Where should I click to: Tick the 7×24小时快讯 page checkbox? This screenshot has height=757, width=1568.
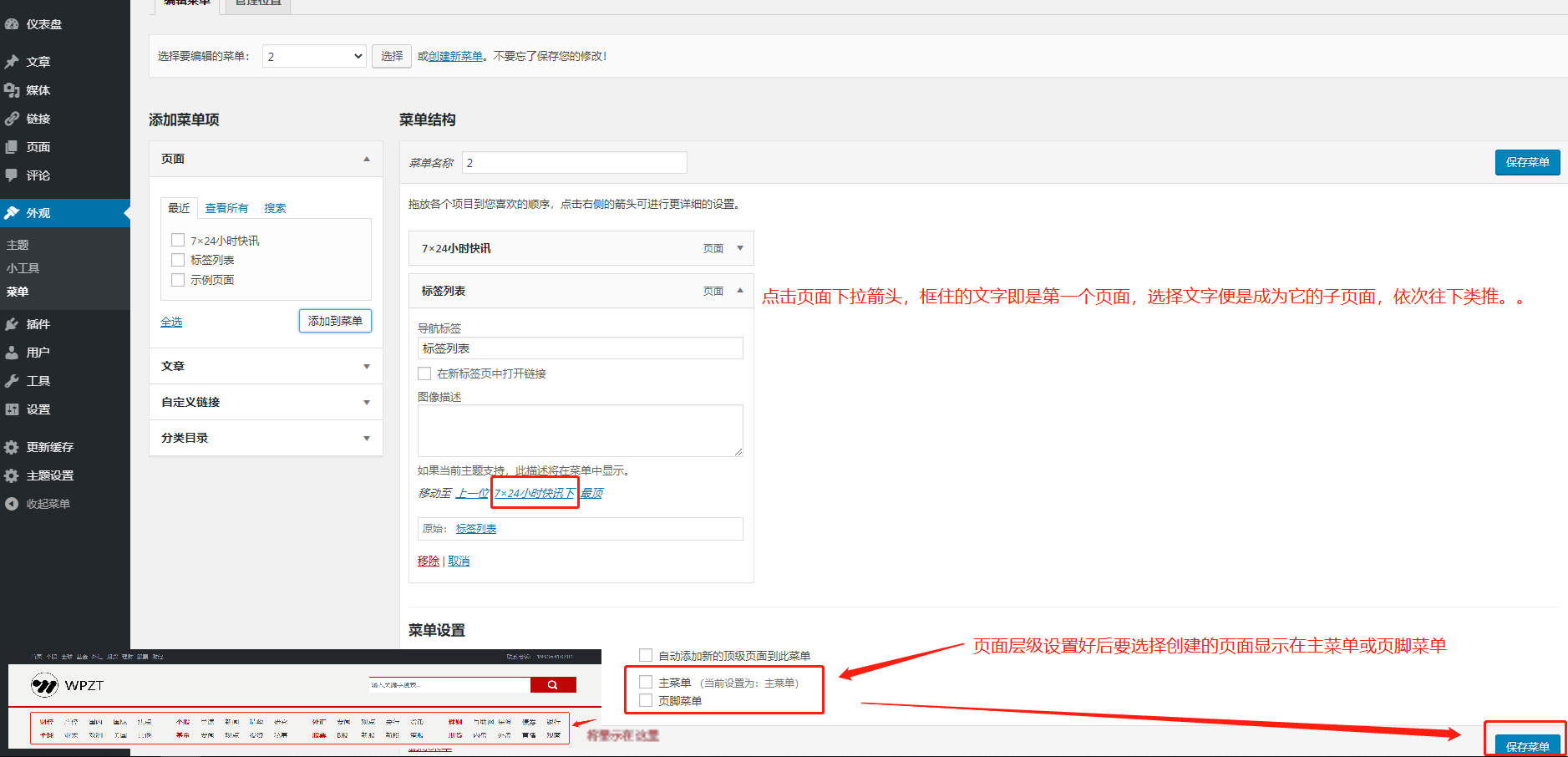(178, 240)
